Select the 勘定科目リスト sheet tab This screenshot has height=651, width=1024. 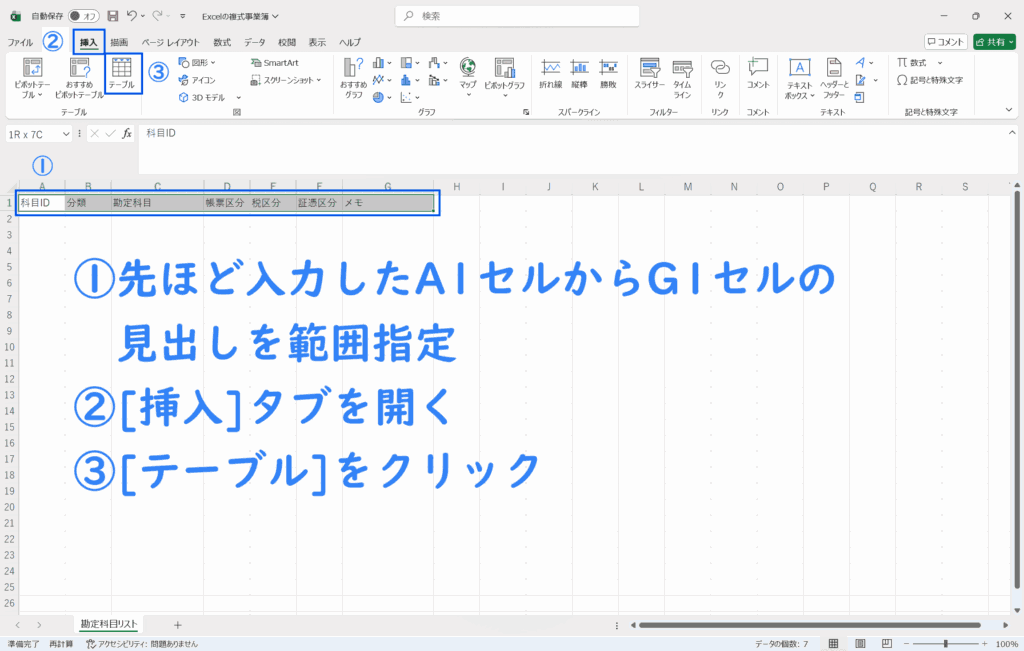coord(109,624)
